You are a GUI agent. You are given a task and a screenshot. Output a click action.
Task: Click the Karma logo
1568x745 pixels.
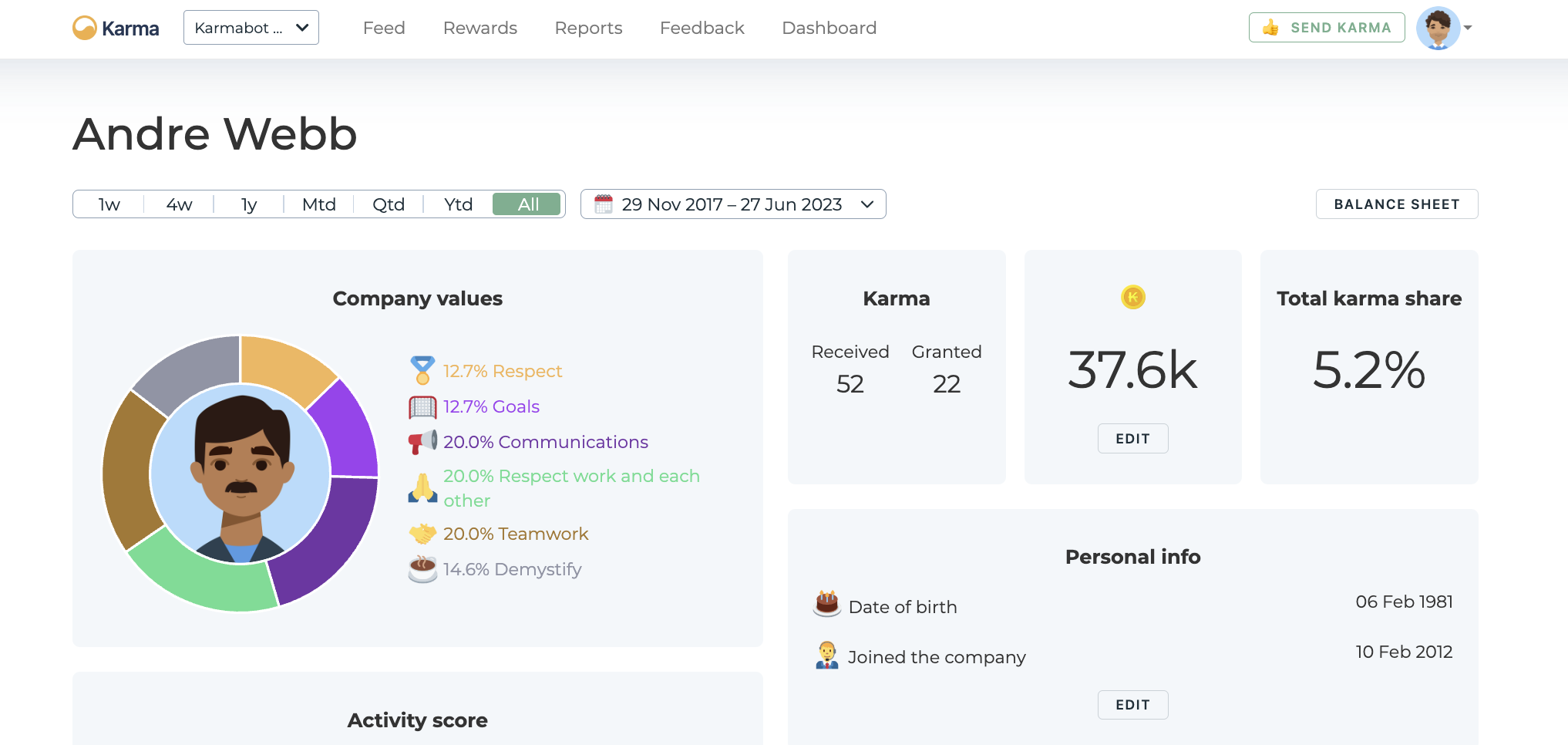tap(115, 27)
